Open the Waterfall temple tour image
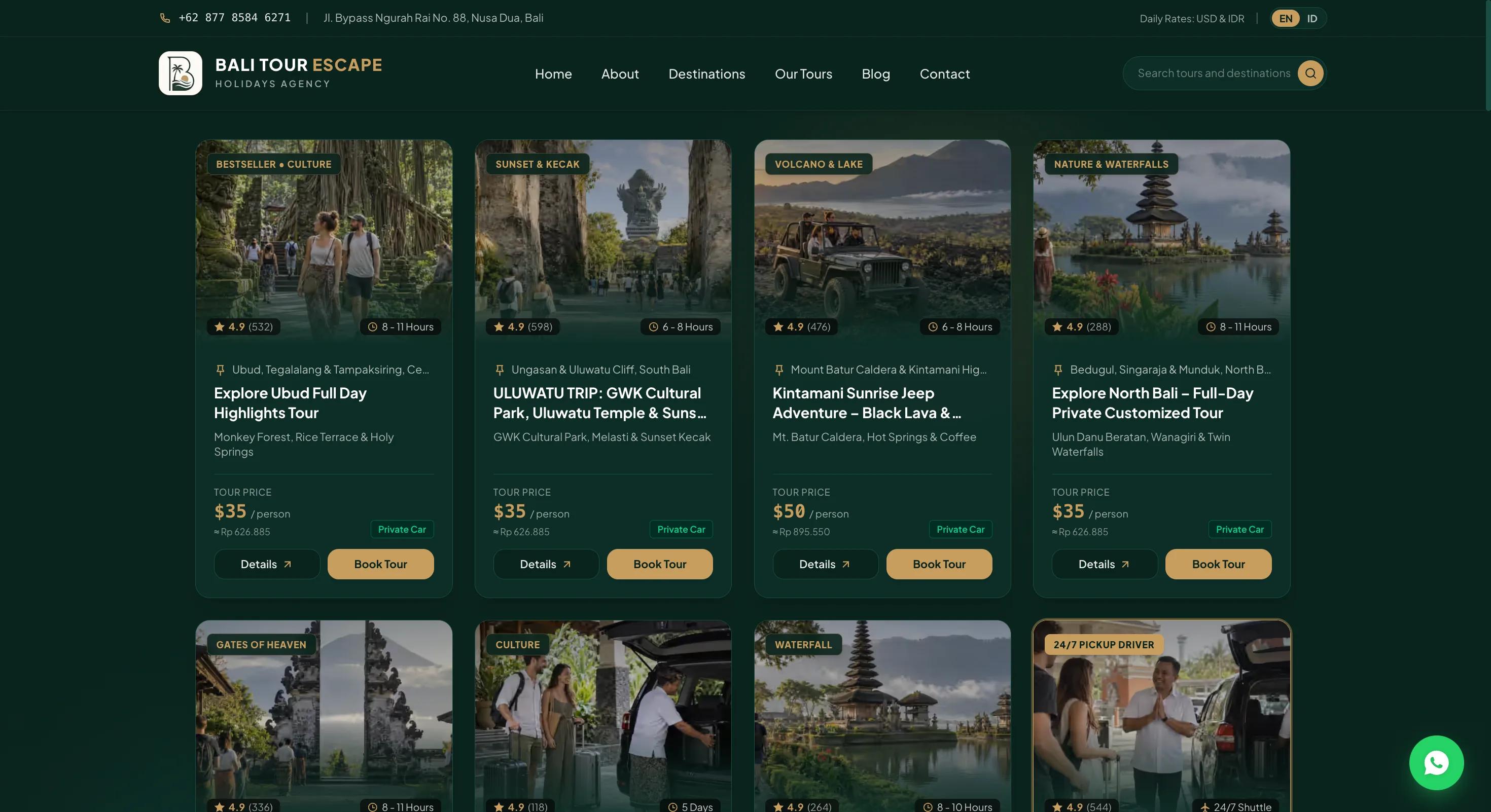Viewport: 1491px width, 812px height. pos(882,716)
